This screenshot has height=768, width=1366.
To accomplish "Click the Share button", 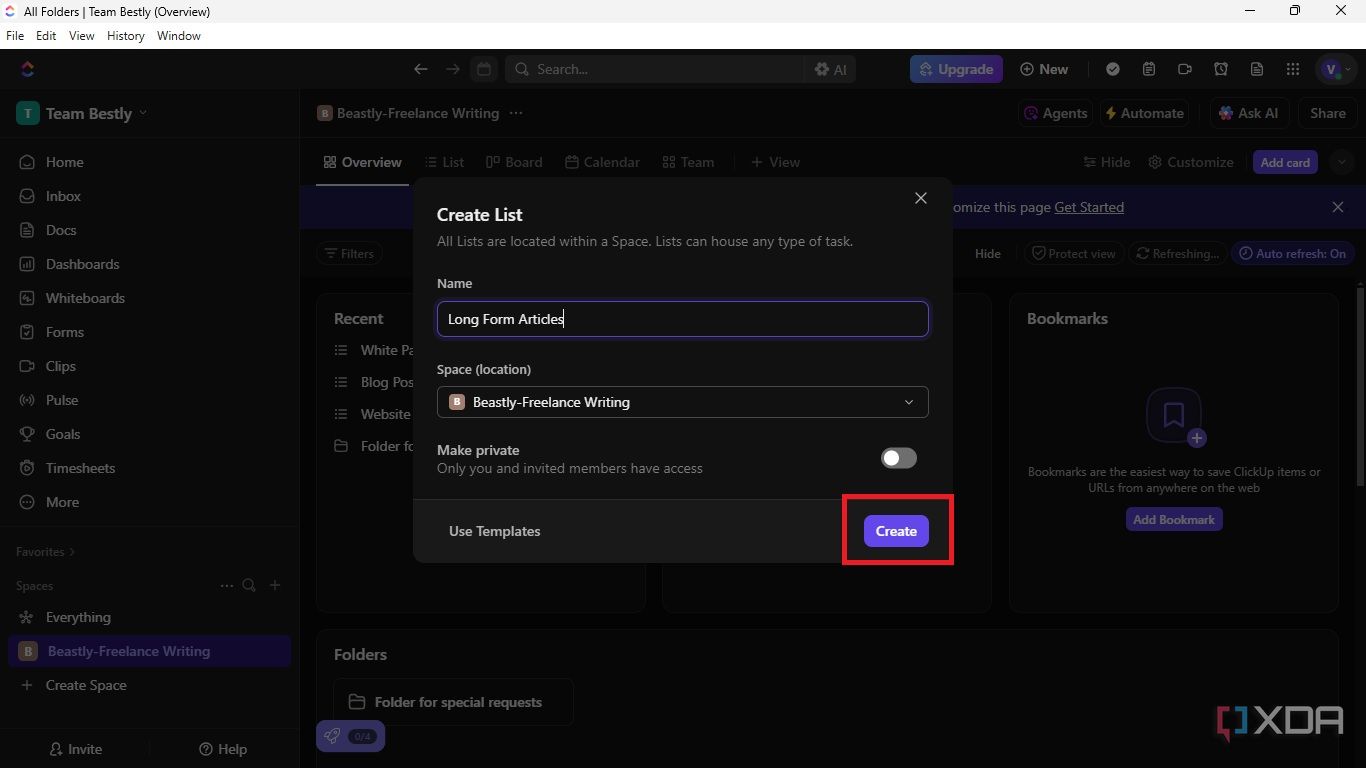I will point(1328,113).
